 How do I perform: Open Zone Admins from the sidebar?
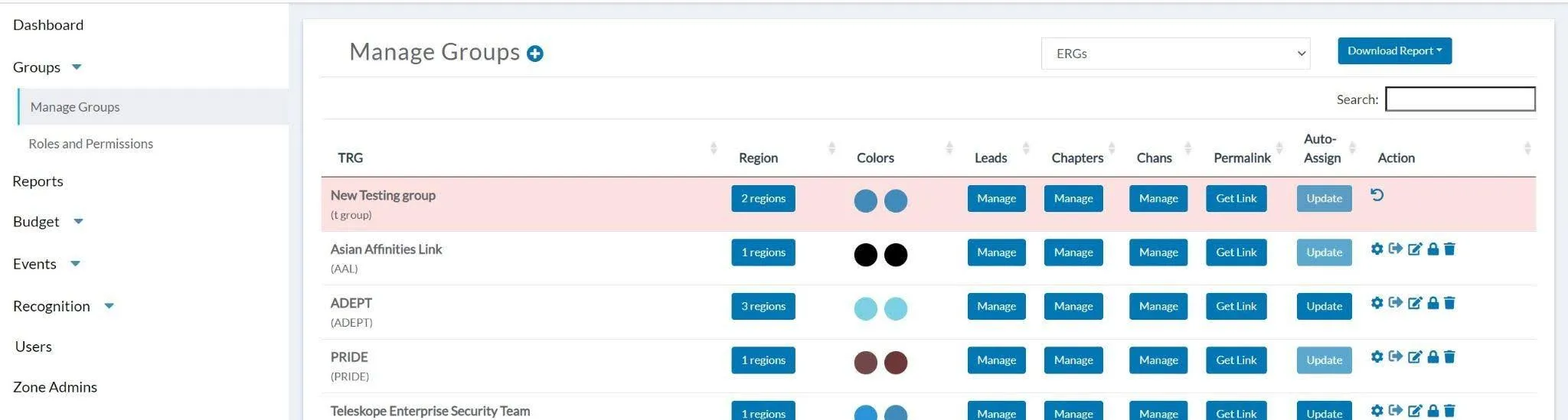(x=55, y=387)
